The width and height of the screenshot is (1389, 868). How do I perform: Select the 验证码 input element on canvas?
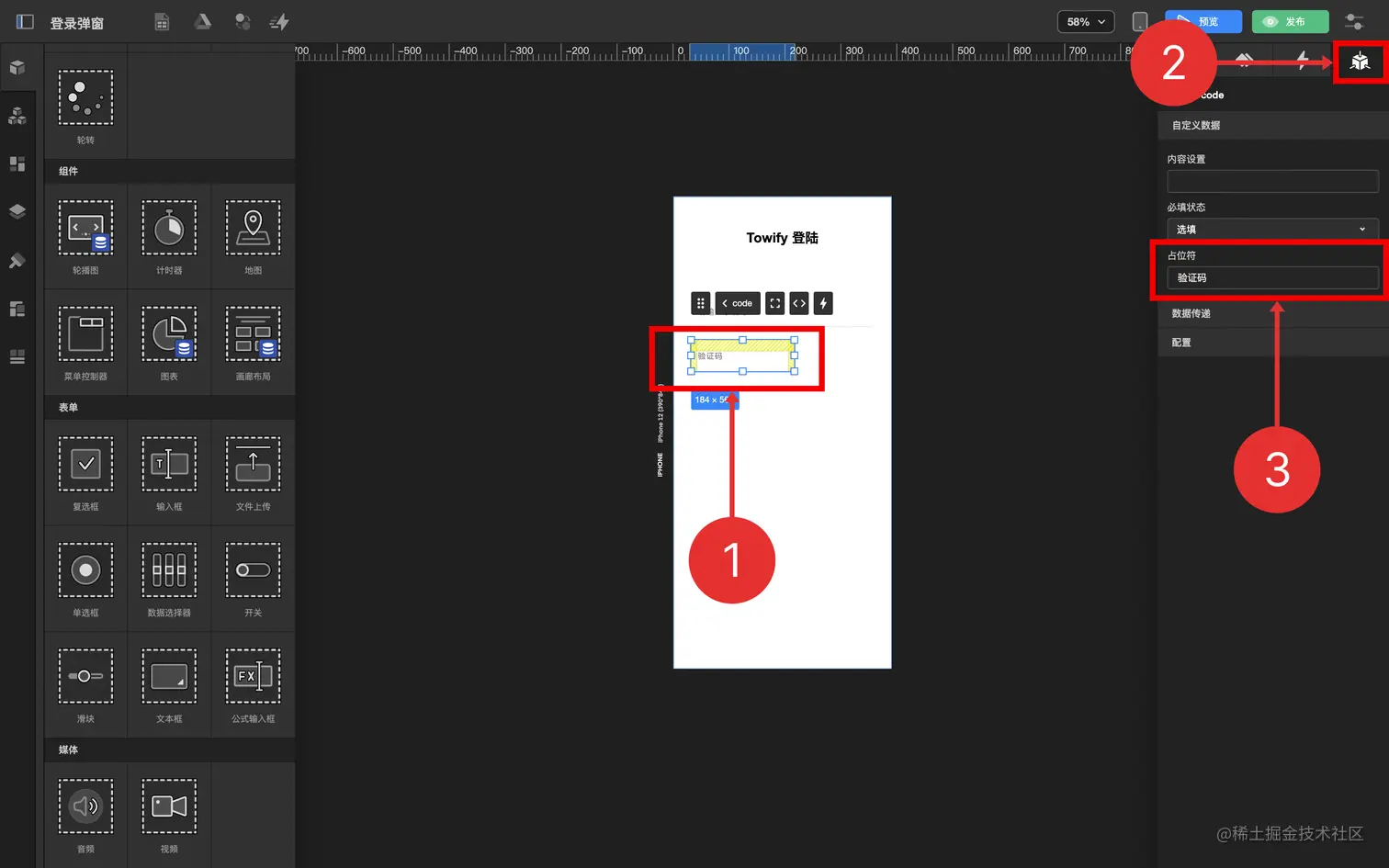coord(742,356)
